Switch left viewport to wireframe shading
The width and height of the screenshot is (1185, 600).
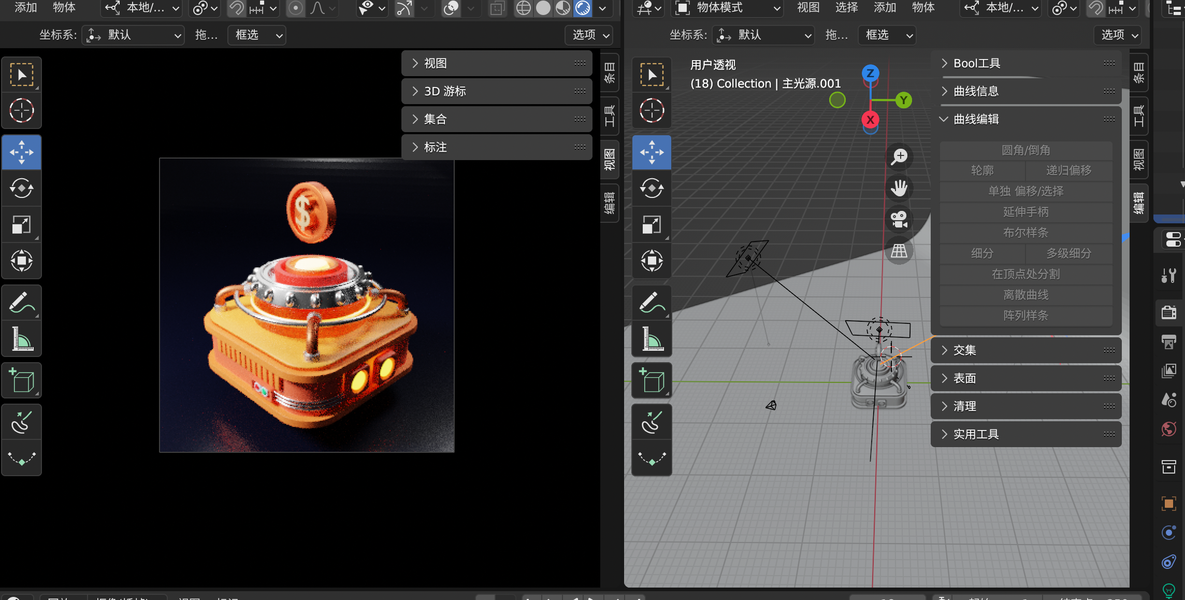point(523,8)
